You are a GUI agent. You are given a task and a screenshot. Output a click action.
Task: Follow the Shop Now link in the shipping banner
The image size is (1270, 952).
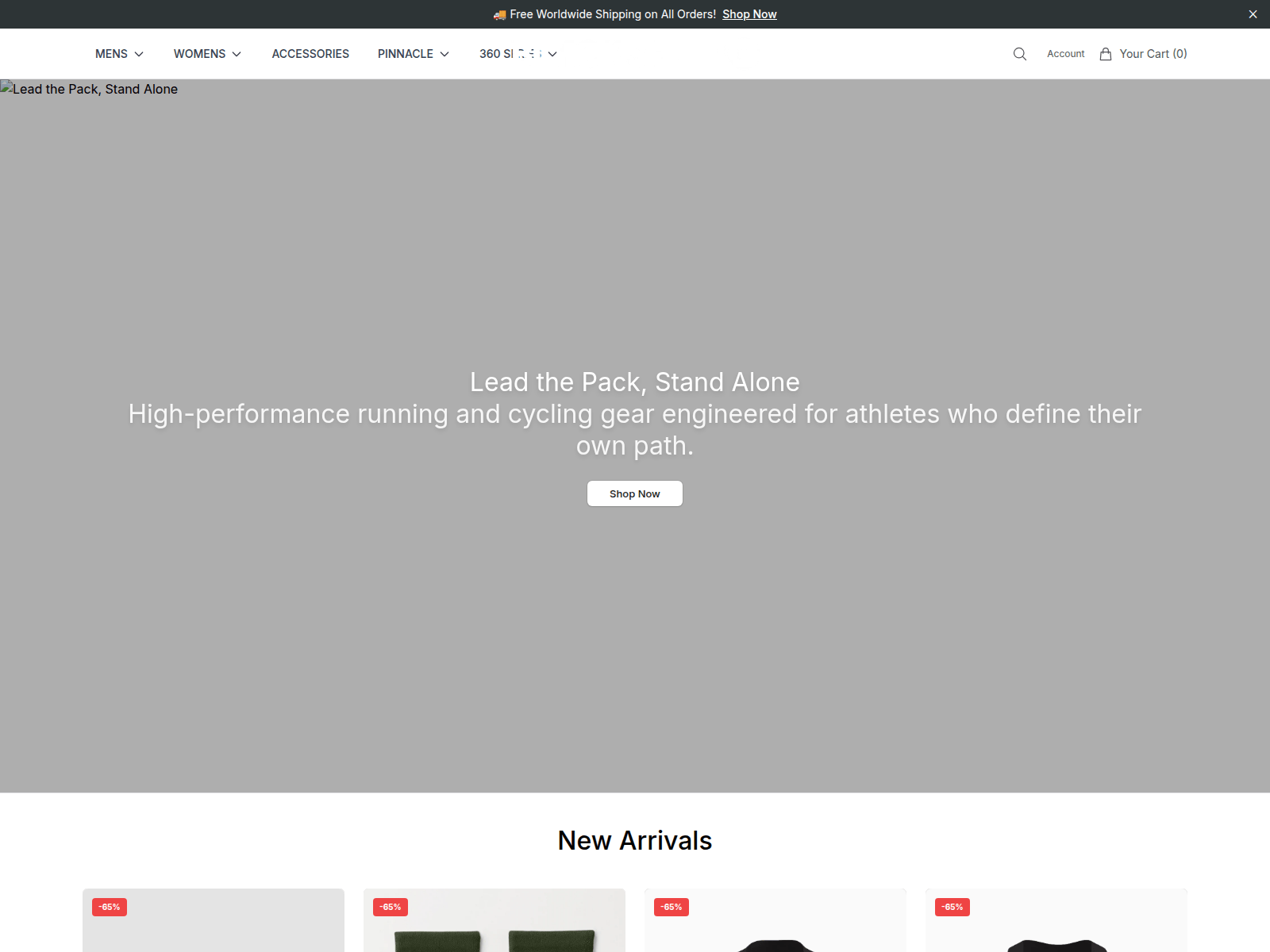point(749,14)
